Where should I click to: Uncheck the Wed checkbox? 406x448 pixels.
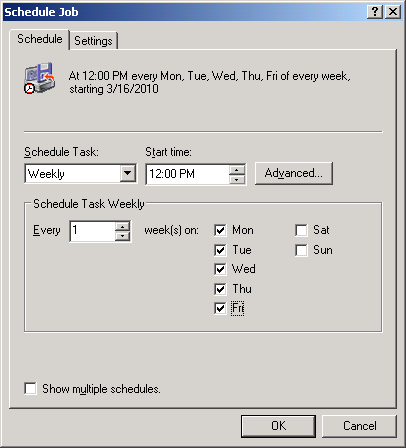[220, 269]
